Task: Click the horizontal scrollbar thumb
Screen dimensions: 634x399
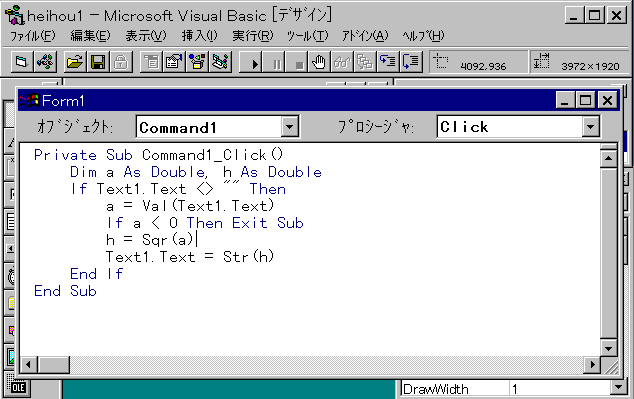Action: pyautogui.click(x=53, y=365)
